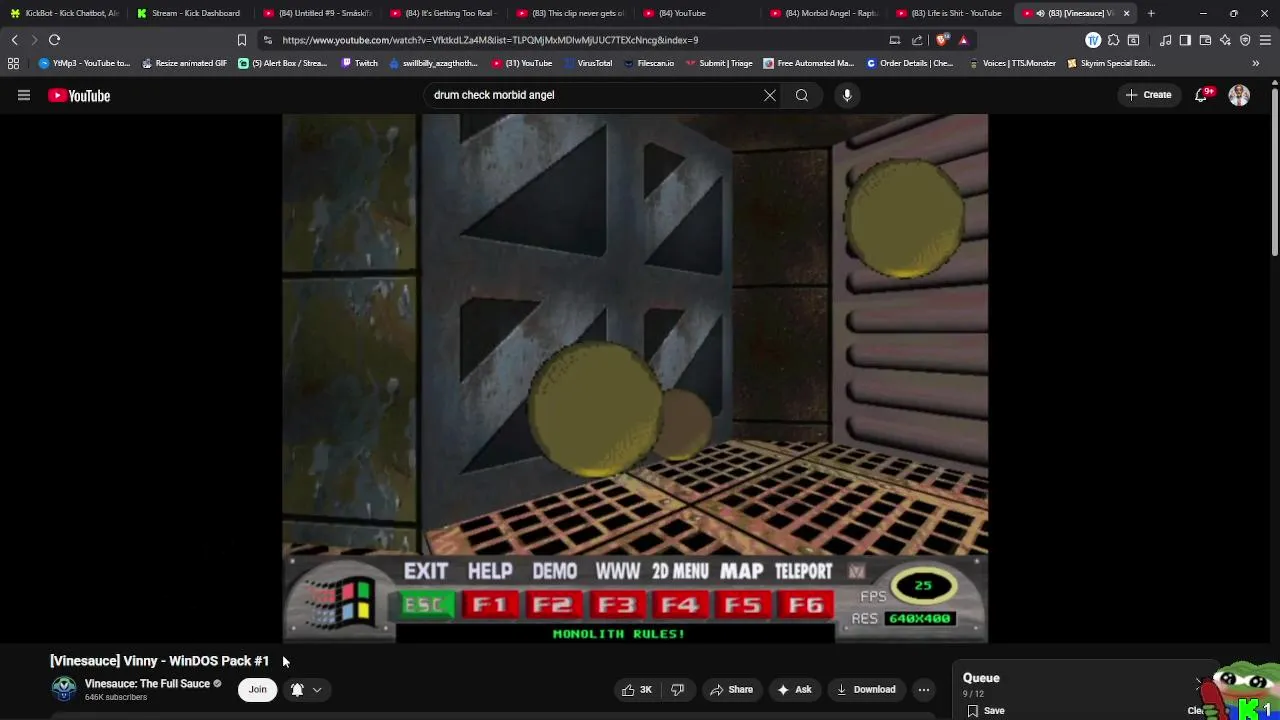Open subscription notification bell dropdown
Image resolution: width=1280 pixels, height=720 pixels.
pyautogui.click(x=306, y=689)
